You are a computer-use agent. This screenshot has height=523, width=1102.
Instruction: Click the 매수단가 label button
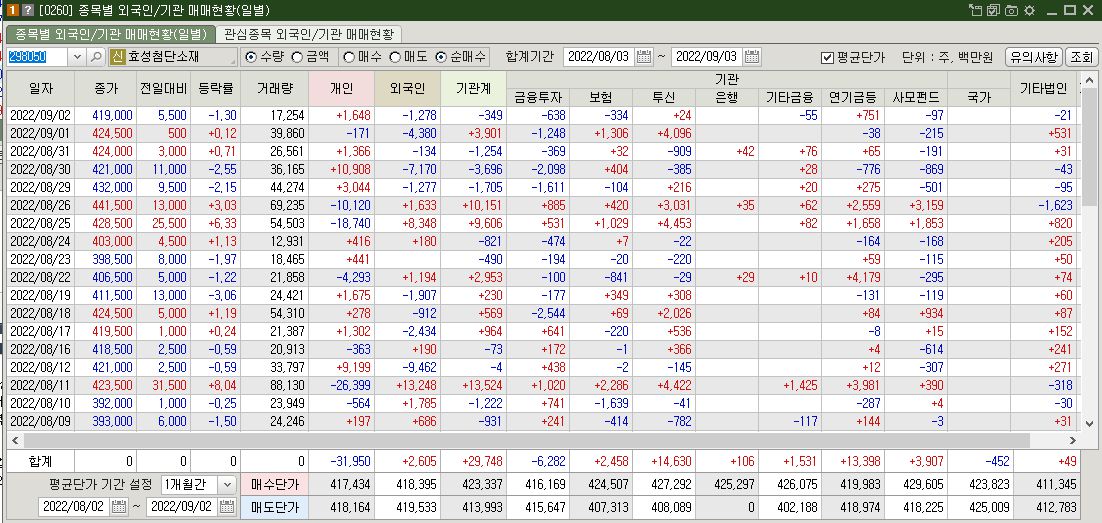coord(274,484)
